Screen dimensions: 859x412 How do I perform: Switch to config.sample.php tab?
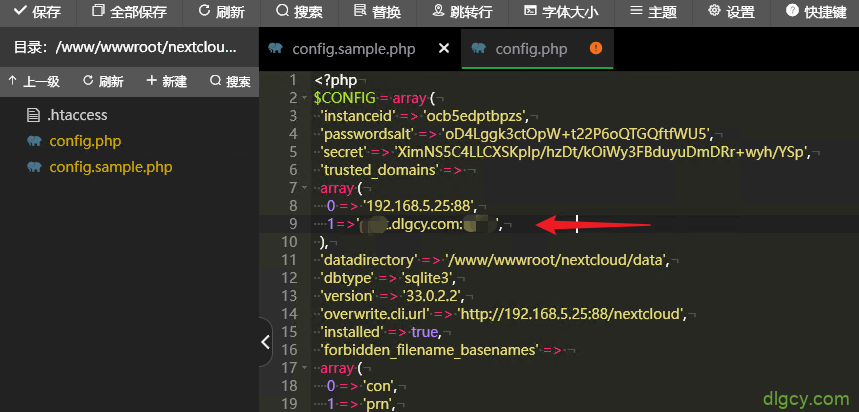tap(353, 49)
